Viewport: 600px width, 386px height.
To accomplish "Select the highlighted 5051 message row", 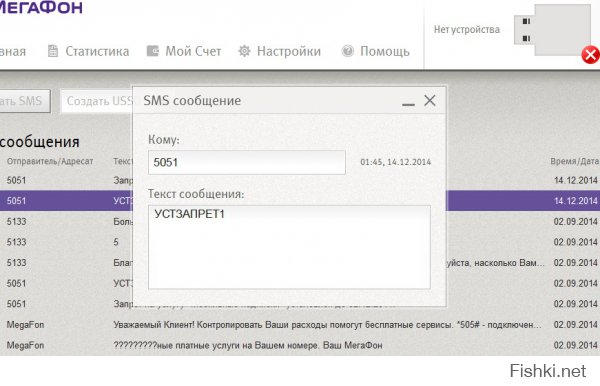I will point(300,201).
